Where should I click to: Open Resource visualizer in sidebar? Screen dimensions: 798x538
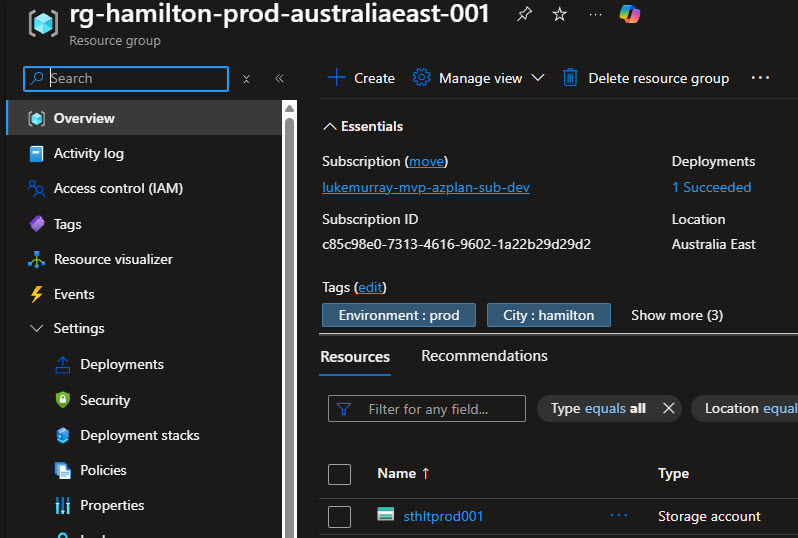[x=112, y=259]
